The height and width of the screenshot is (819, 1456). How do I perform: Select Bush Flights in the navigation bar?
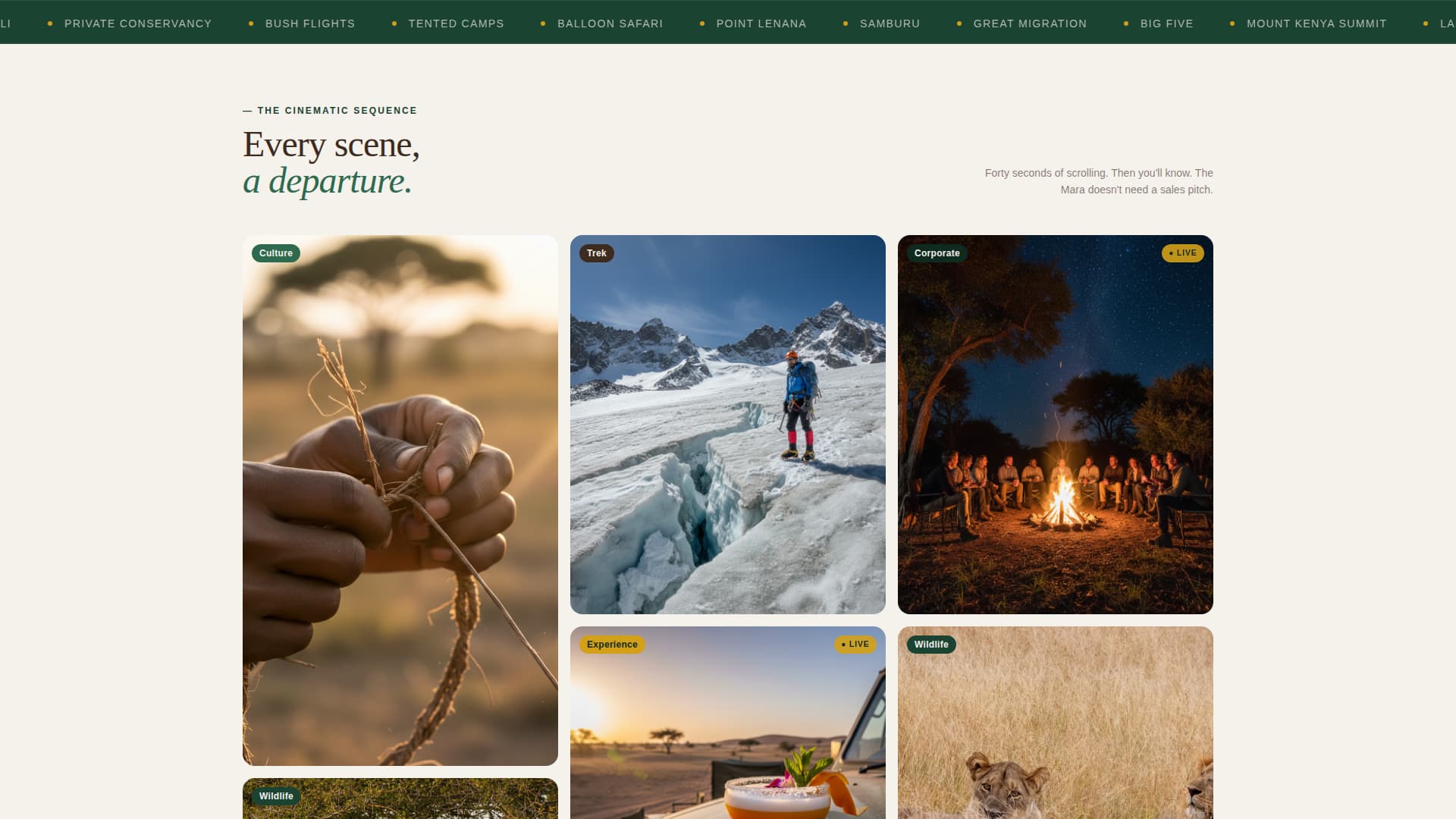(x=309, y=24)
